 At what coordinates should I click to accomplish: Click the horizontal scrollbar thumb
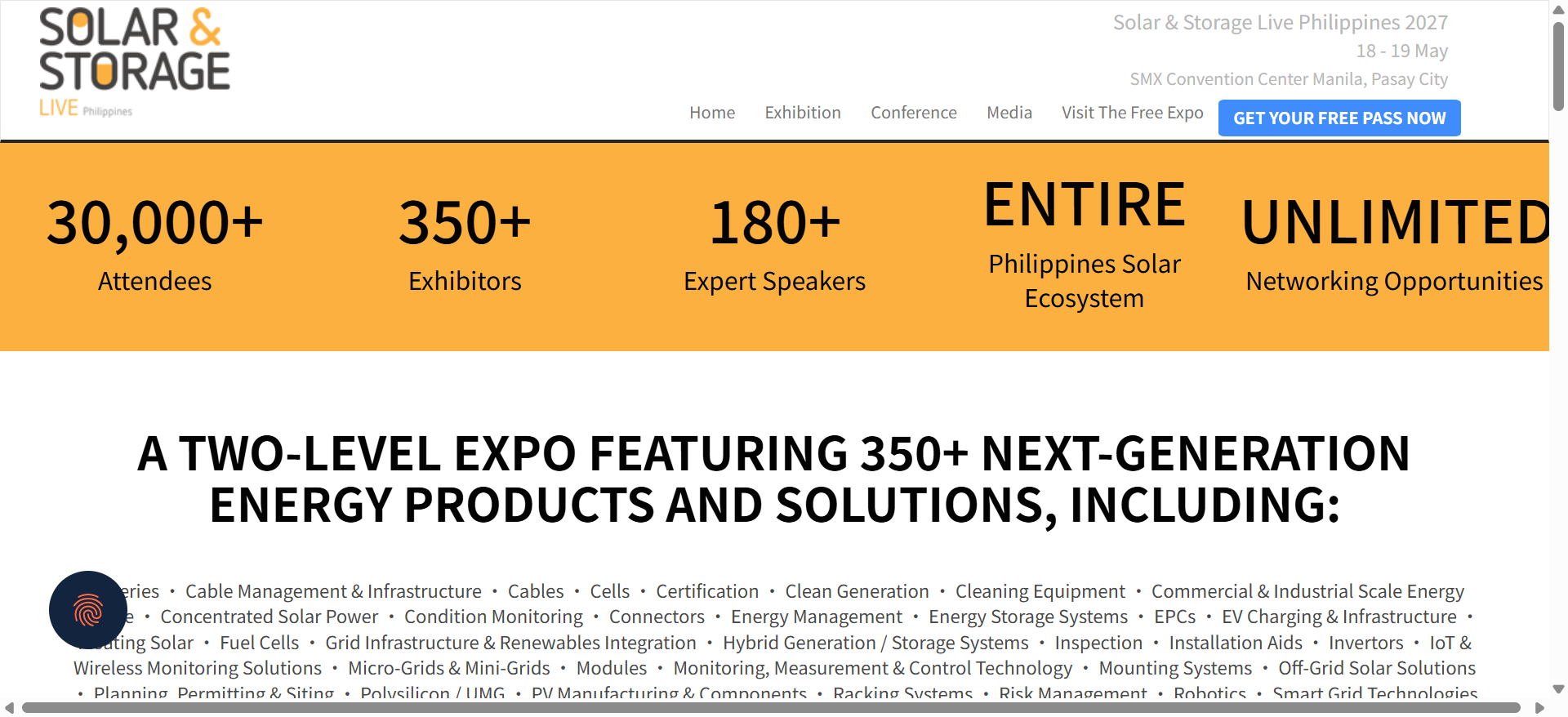click(x=771, y=707)
